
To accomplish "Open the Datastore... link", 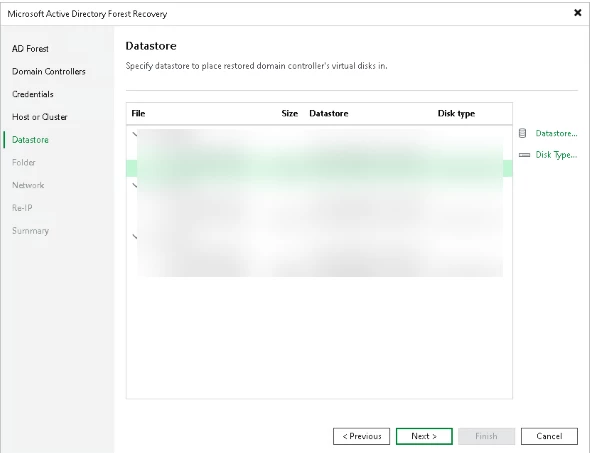I will (x=556, y=133).
